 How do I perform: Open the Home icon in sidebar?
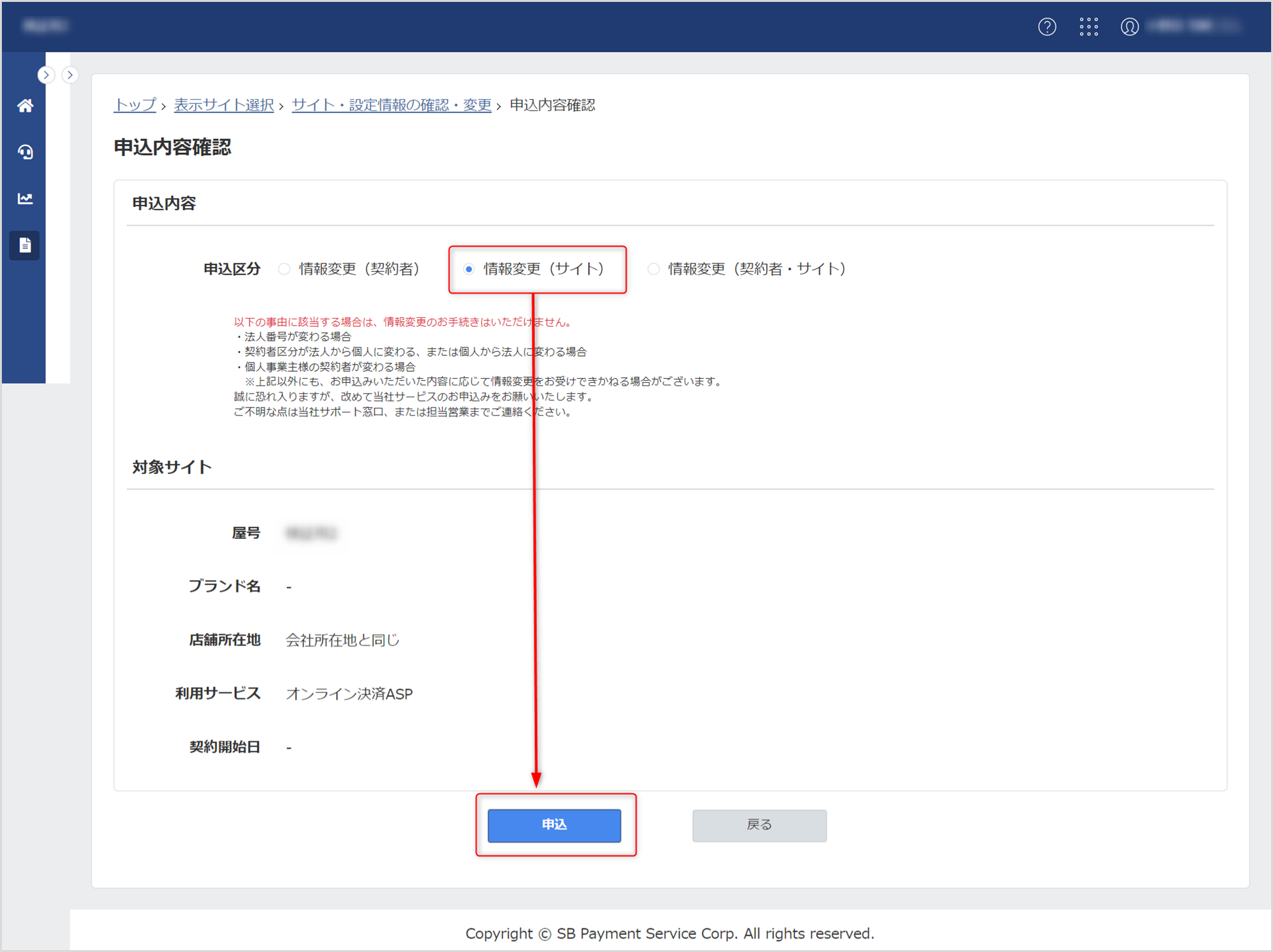click(25, 105)
